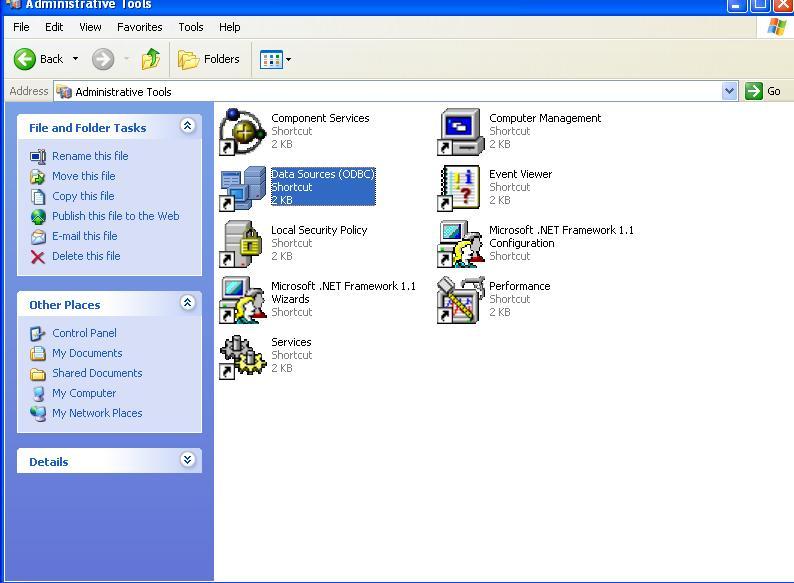794x583 pixels.
Task: Click the Rename this file icon
Action: coord(38,157)
